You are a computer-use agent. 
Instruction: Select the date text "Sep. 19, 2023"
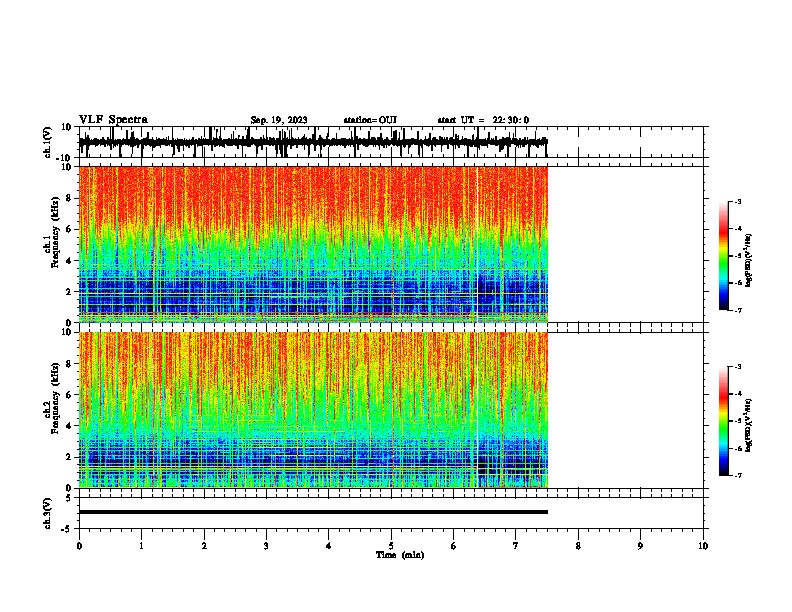pyautogui.click(x=279, y=120)
